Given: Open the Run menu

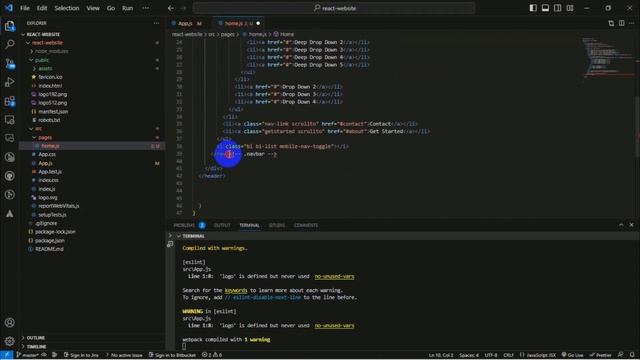Looking at the screenshot, I should point(127,8).
